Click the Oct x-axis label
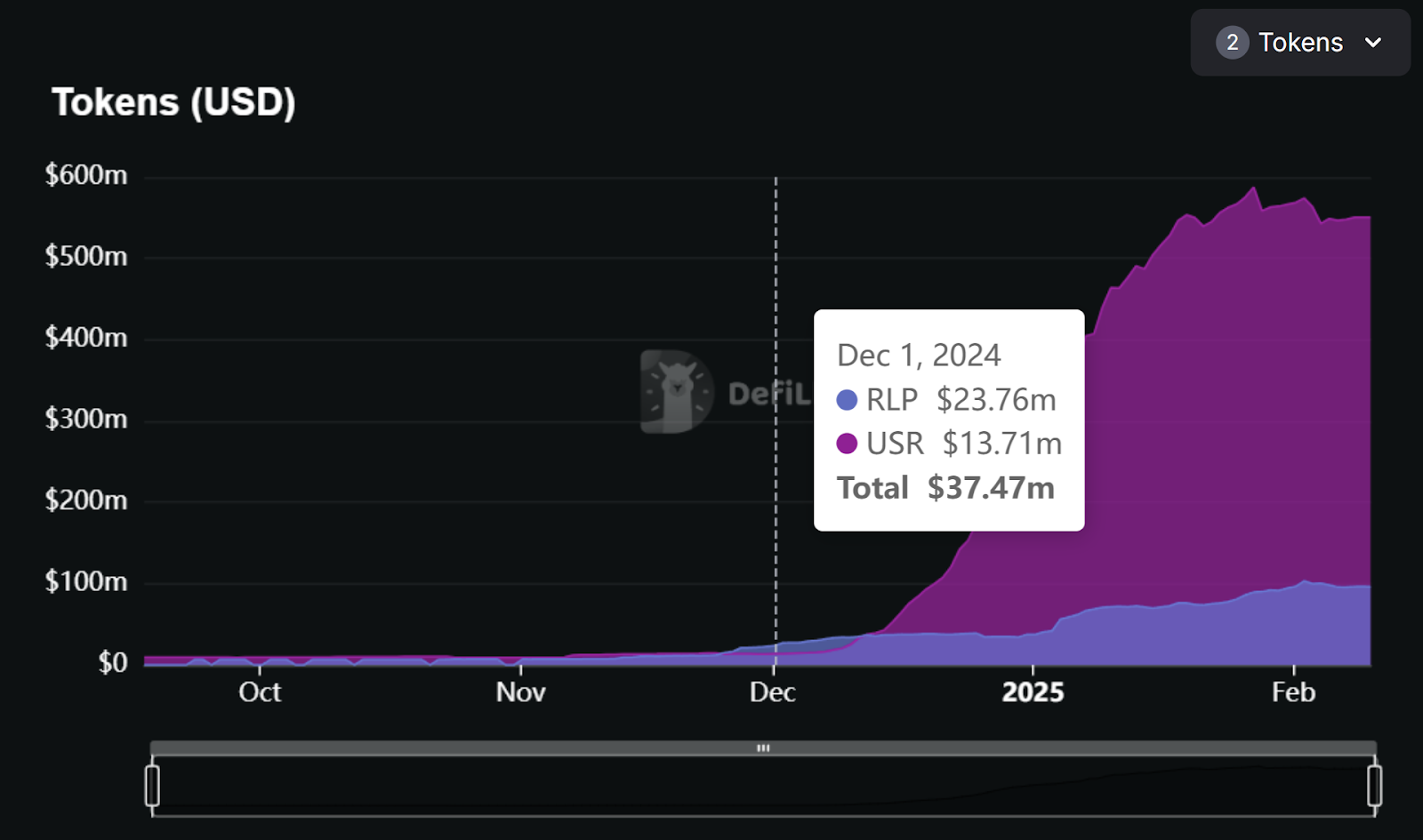The height and width of the screenshot is (840, 1423). point(260,692)
